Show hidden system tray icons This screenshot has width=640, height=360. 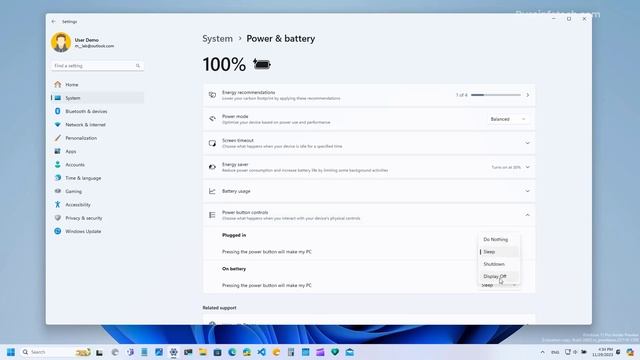click(542, 352)
